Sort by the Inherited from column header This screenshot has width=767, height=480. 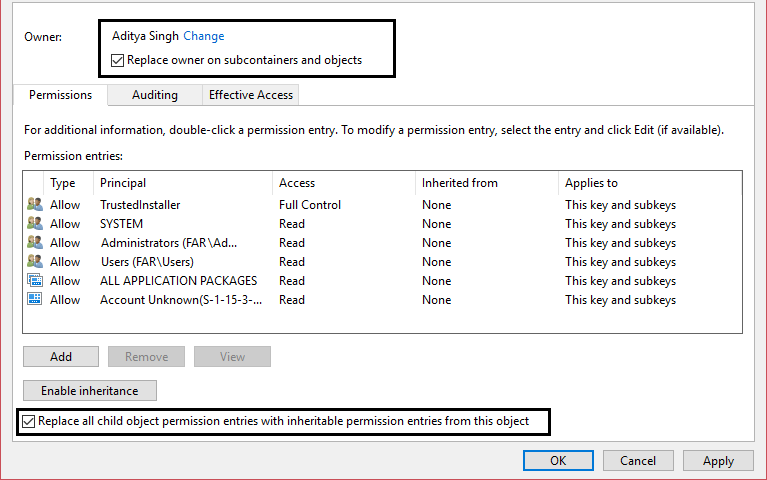coord(459,183)
